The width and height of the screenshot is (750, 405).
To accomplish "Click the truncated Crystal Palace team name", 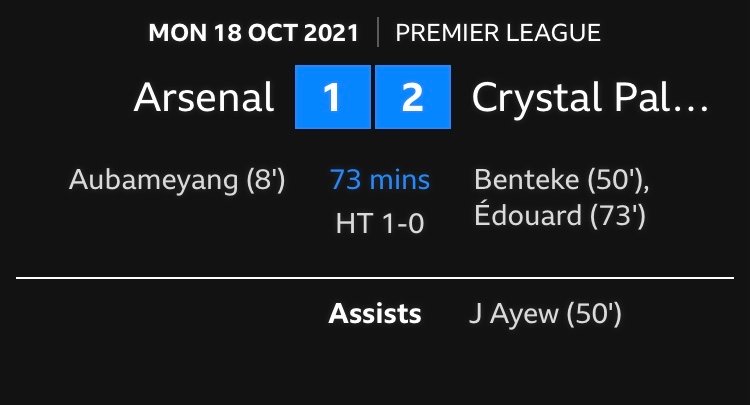I will coord(590,100).
